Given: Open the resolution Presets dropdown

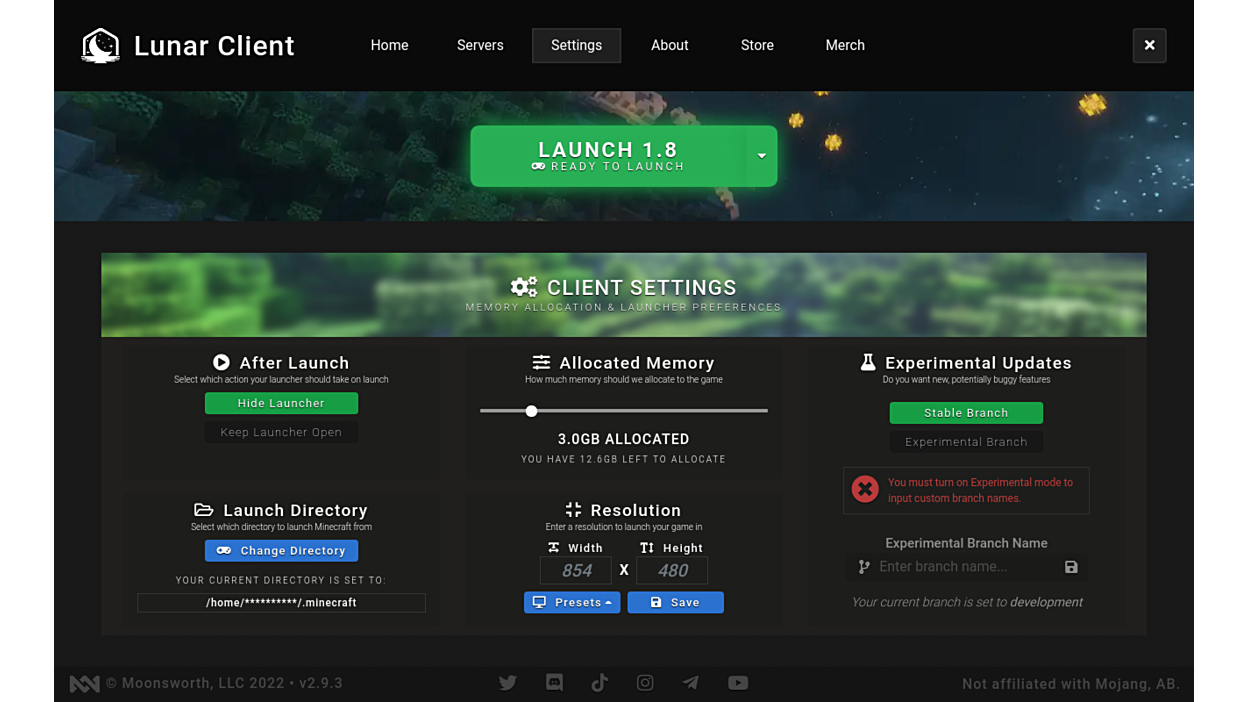Looking at the screenshot, I should [572, 602].
